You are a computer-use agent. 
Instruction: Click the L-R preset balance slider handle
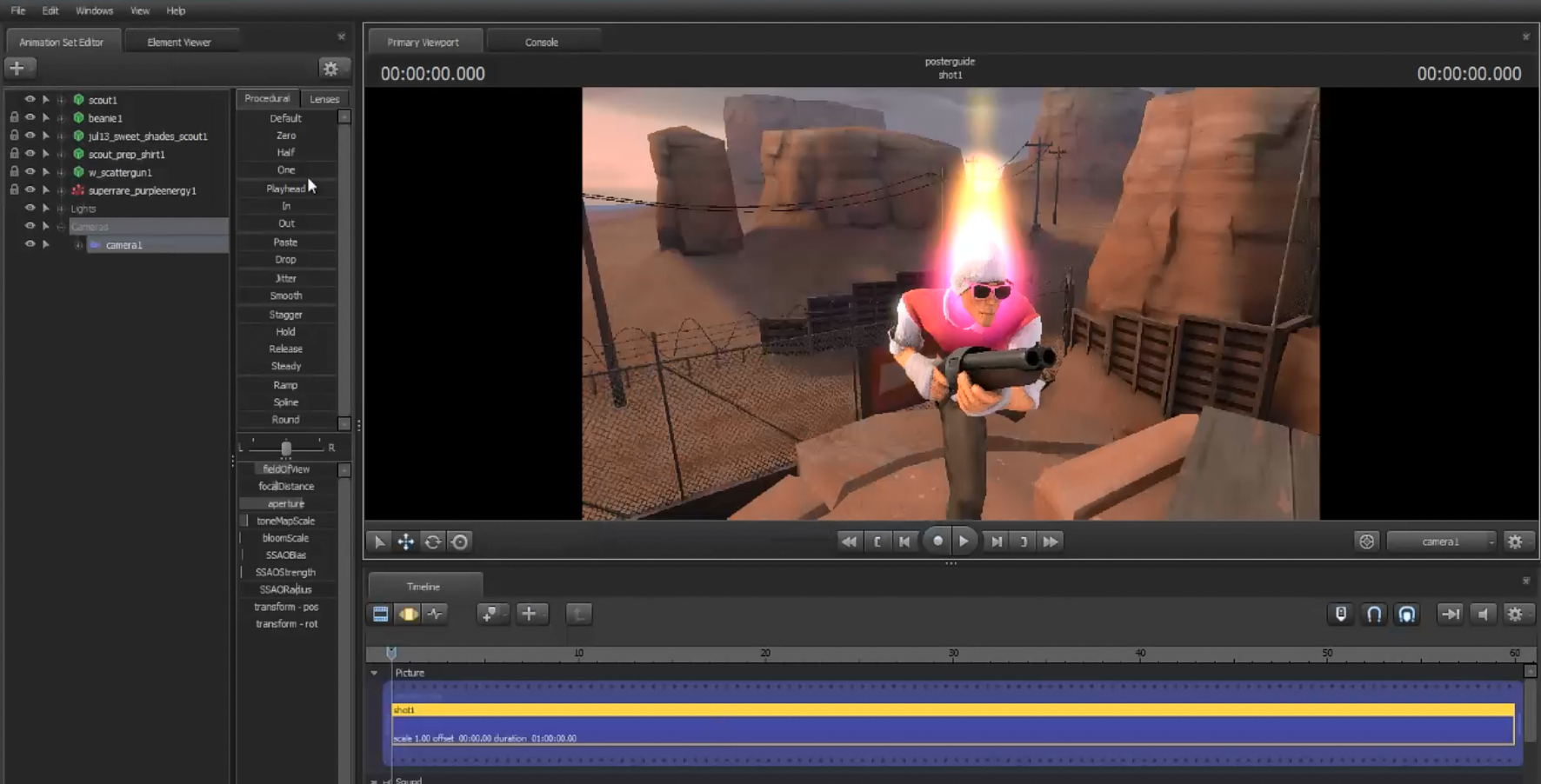pos(286,448)
